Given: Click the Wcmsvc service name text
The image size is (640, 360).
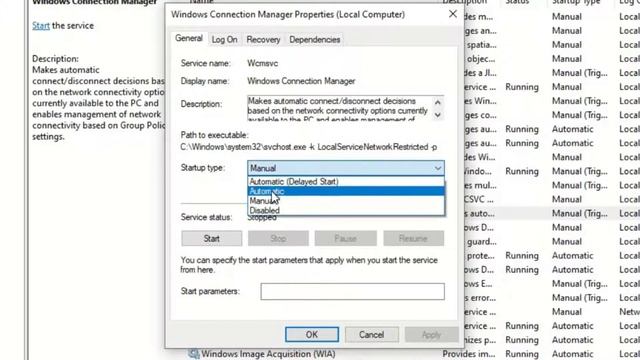Looking at the screenshot, I should pos(262,63).
